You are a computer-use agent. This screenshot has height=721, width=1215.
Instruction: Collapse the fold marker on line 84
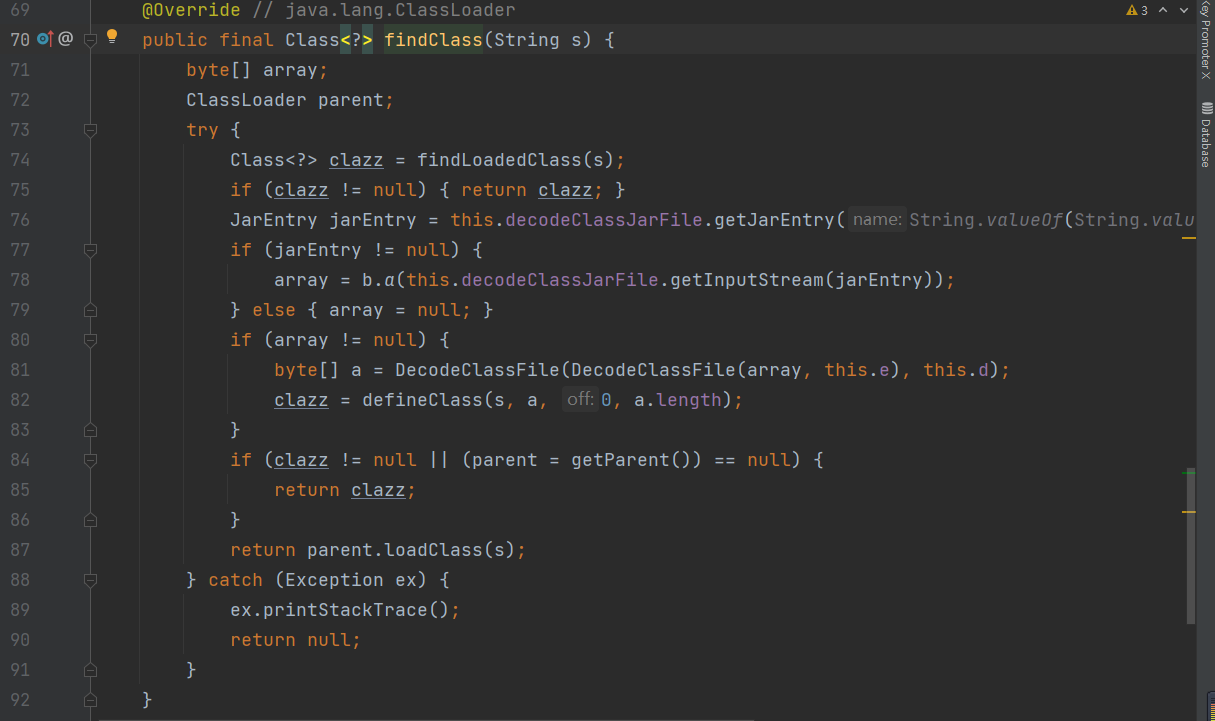(x=90, y=460)
